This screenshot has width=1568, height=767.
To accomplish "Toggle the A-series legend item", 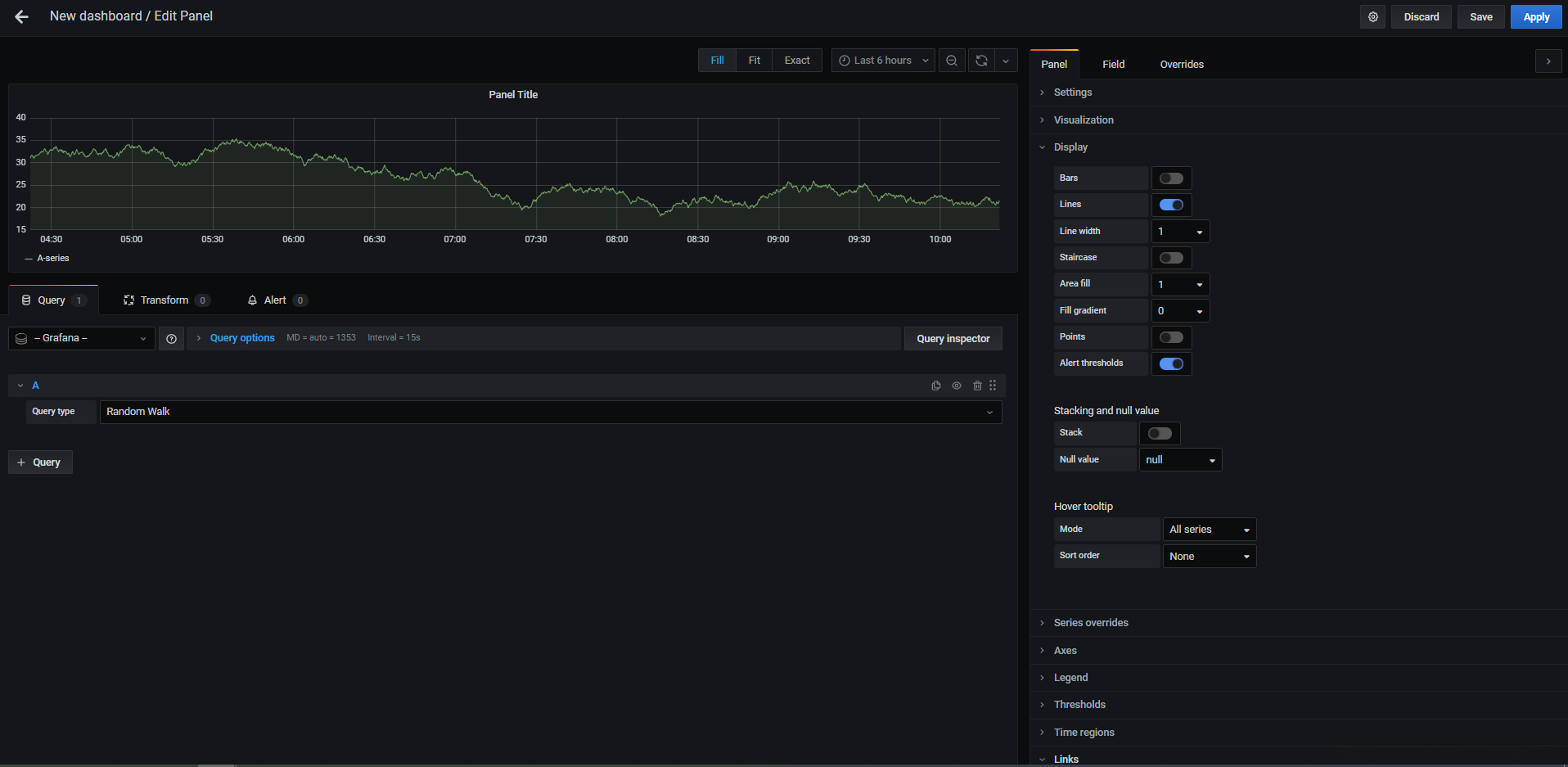I will [53, 259].
